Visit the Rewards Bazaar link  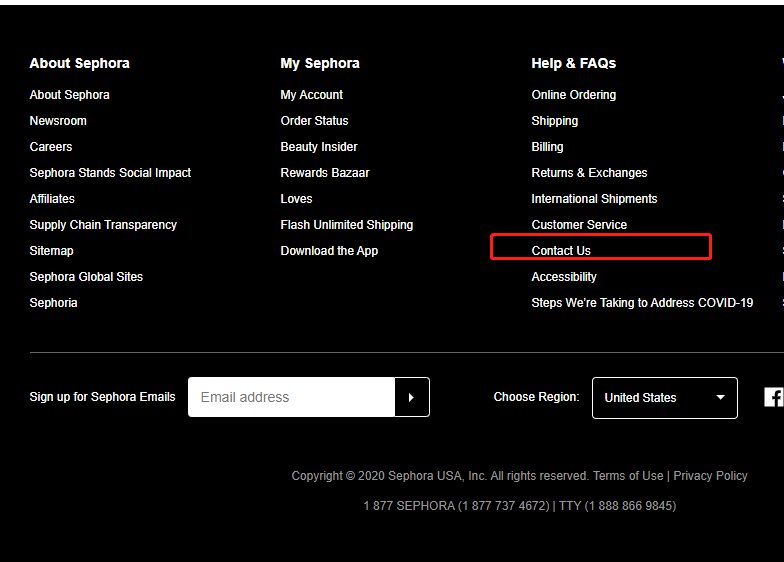pyautogui.click(x=325, y=172)
